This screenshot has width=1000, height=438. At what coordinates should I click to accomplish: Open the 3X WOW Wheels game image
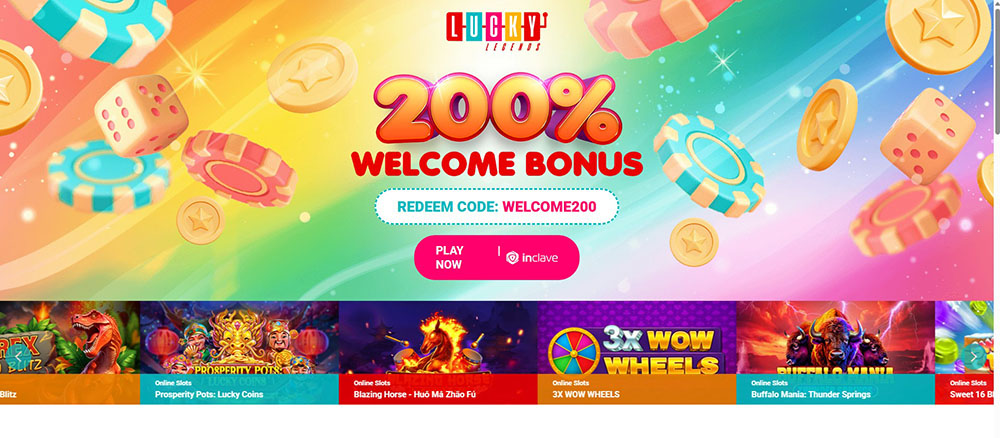(637, 338)
